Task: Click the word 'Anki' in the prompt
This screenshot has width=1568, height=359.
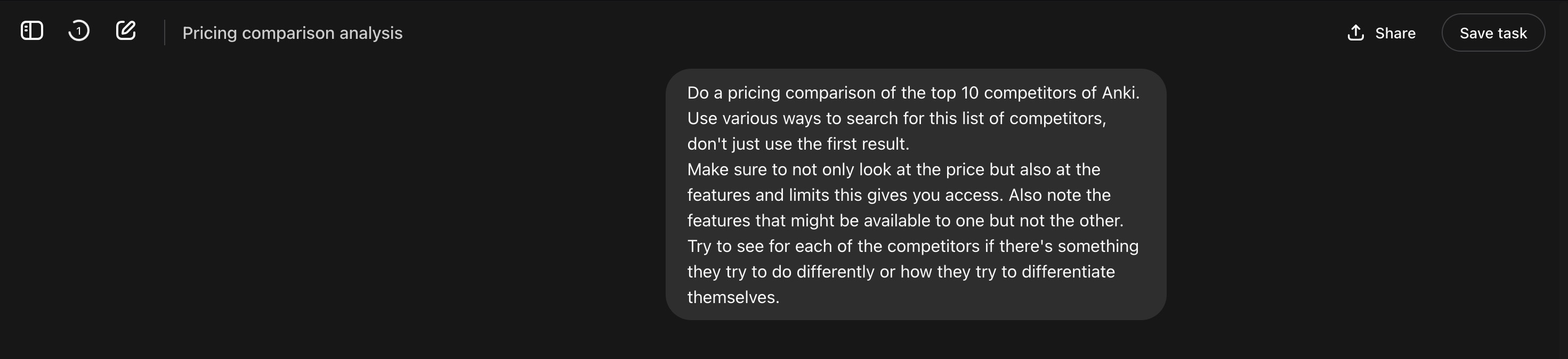Action: click(1118, 93)
